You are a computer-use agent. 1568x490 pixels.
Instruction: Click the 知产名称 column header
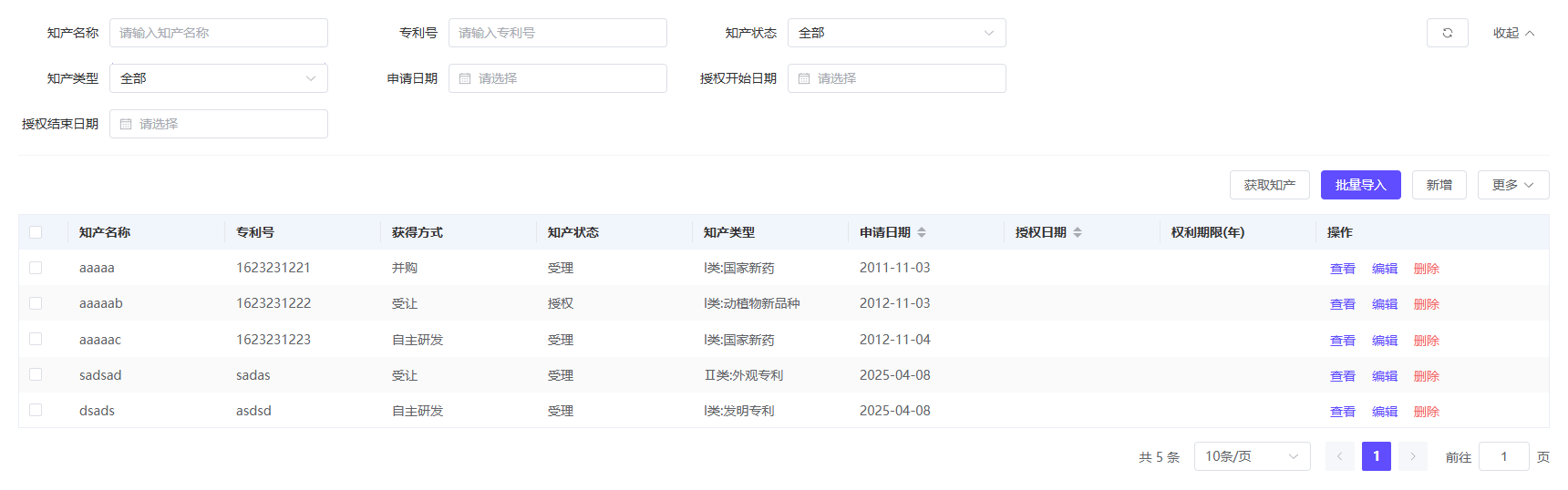[x=105, y=232]
